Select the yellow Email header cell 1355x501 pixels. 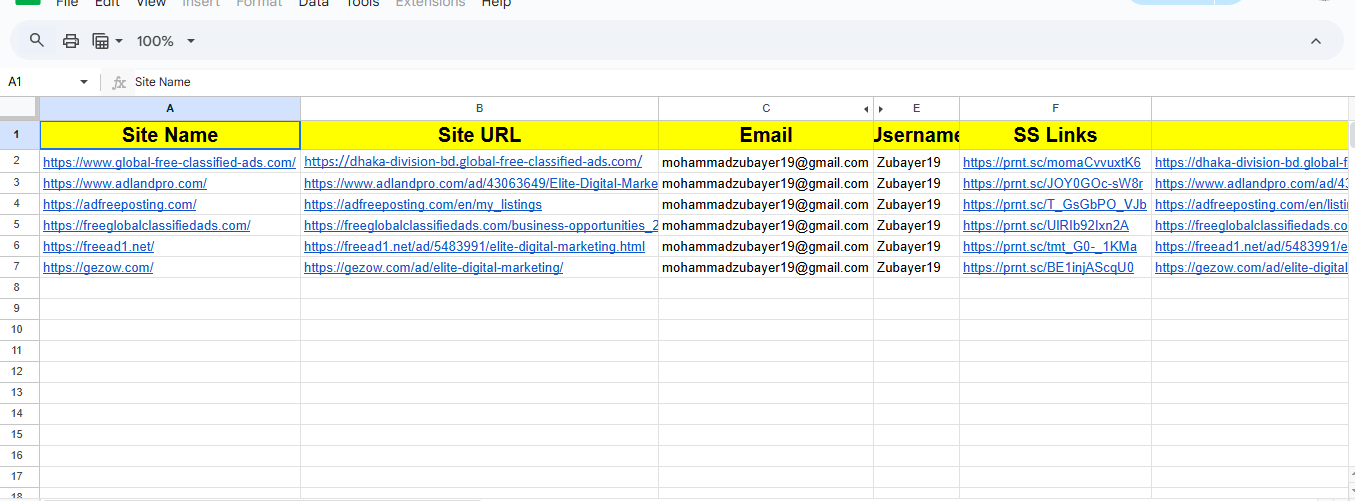(x=765, y=135)
